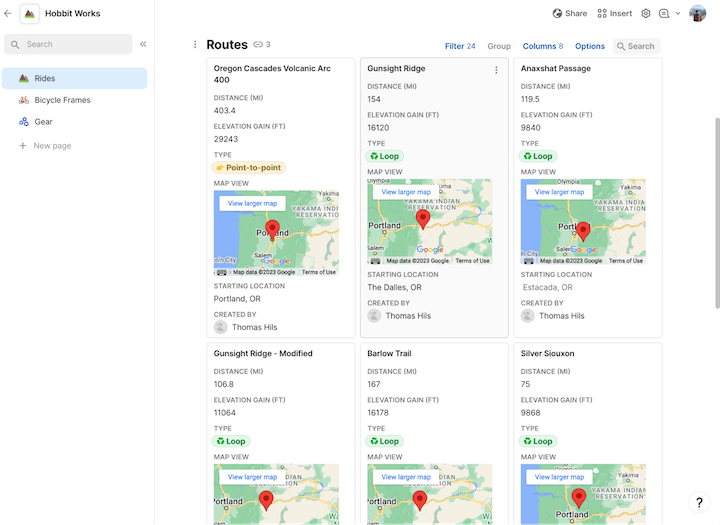Open the Insert grid icon
The image size is (720, 525).
click(x=602, y=13)
